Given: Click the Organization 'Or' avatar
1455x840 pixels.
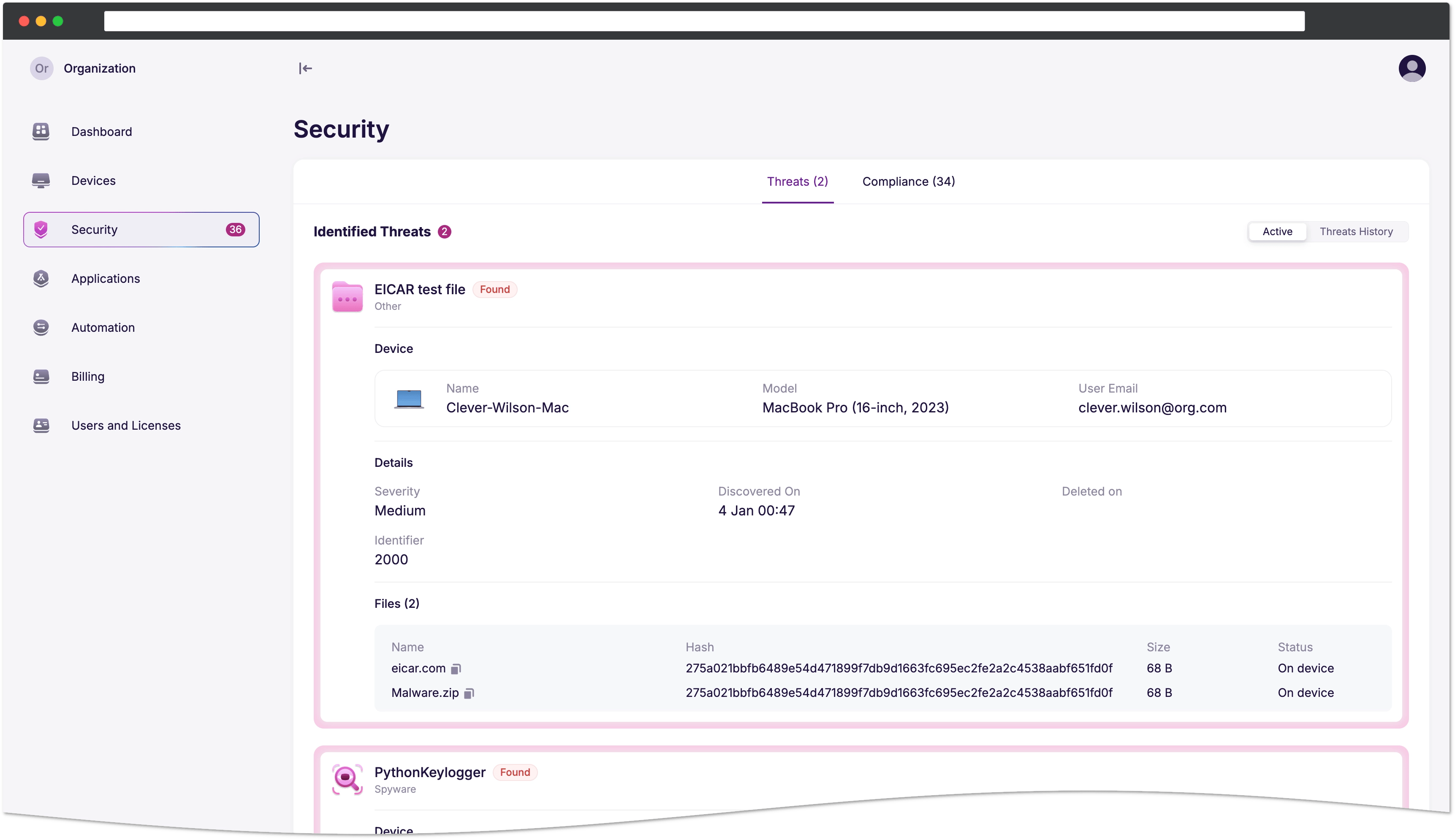Looking at the screenshot, I should (41, 69).
